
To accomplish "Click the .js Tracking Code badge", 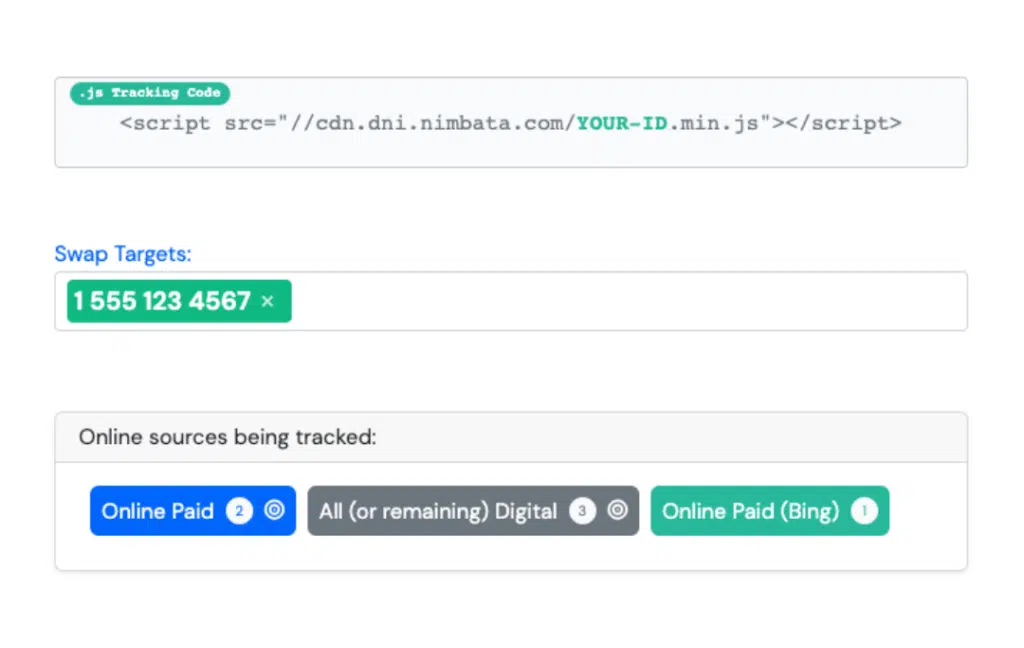I will pos(150,93).
